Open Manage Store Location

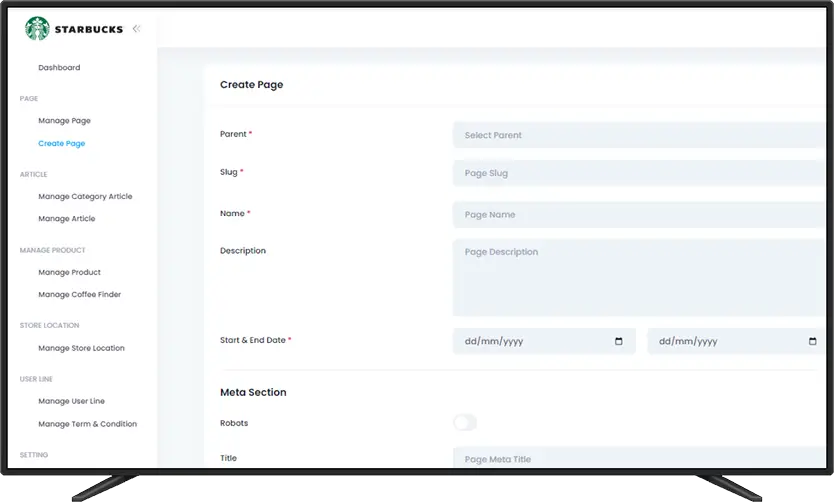tap(81, 348)
